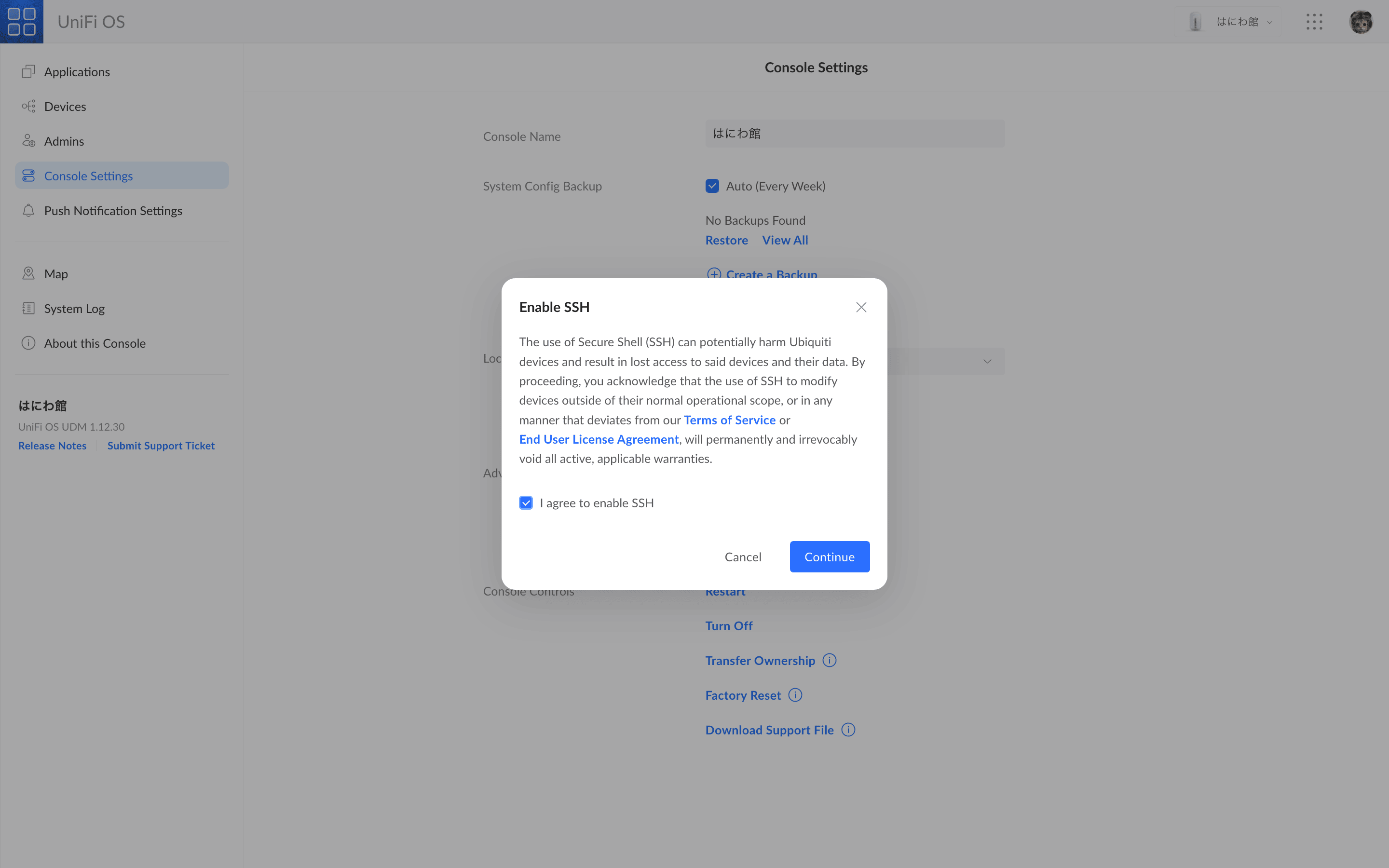Viewport: 1389px width, 868px height.
Task: Expand the location dropdown chevron
Action: tap(987, 361)
